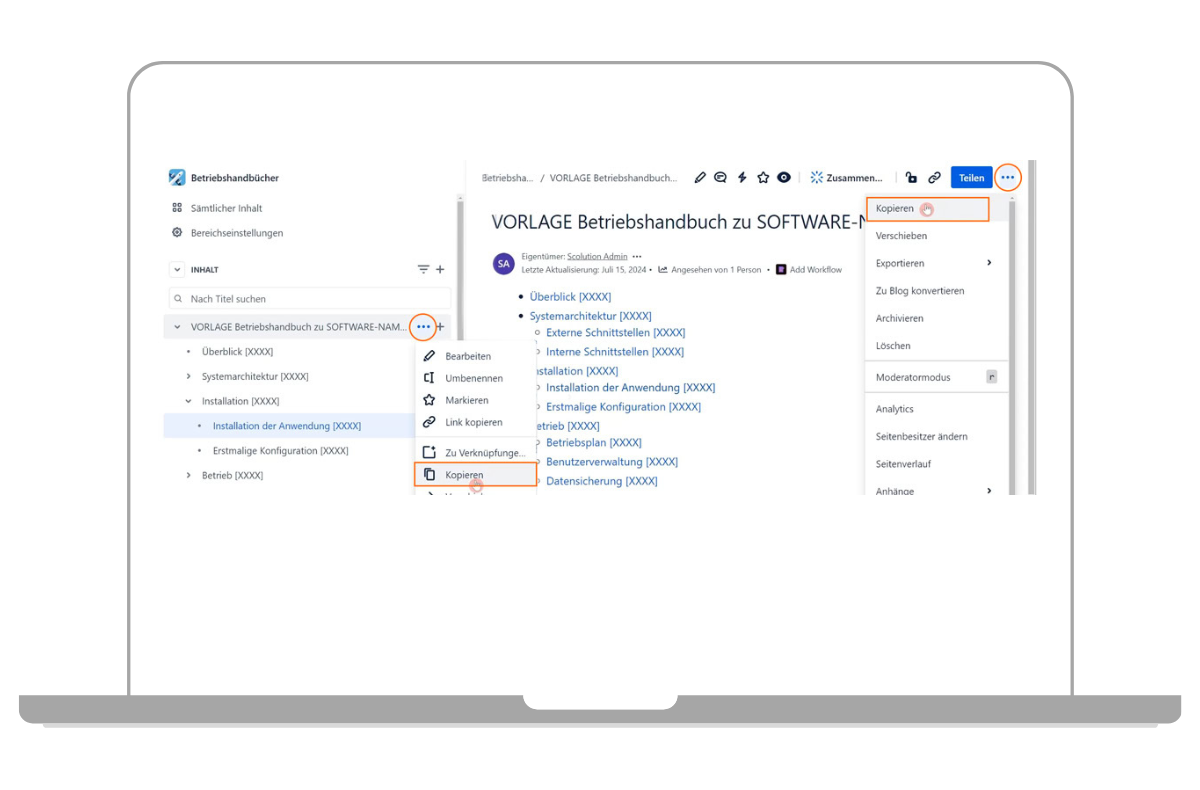Click the lightning bolt automation icon
The image size is (1200, 790).
pos(742,178)
